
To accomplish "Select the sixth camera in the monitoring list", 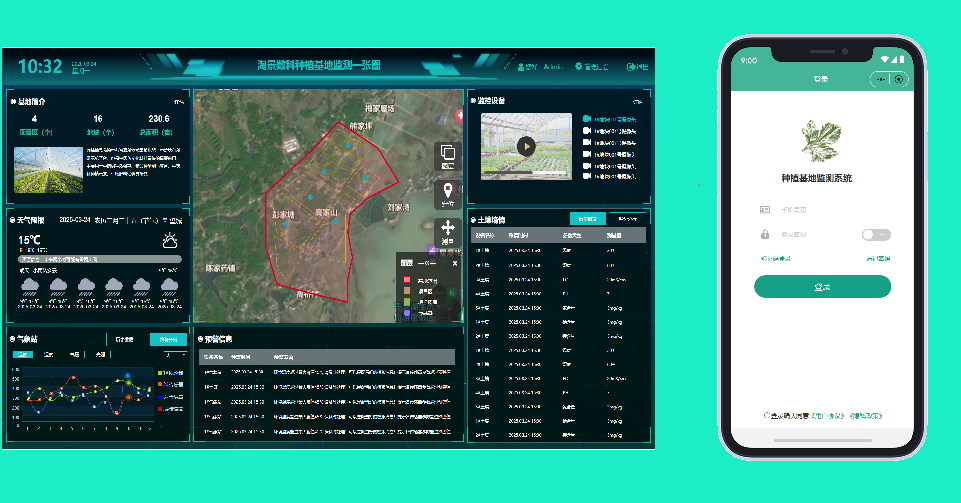I will pos(610,176).
